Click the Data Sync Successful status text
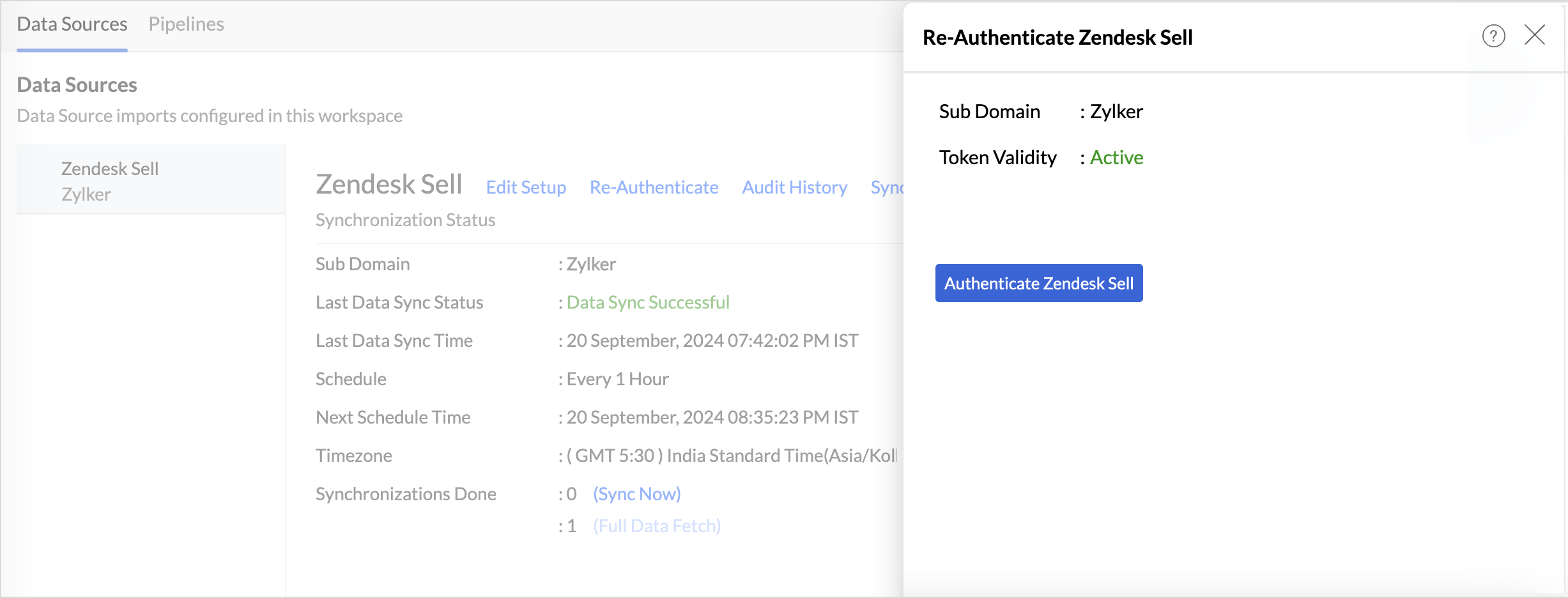The image size is (1568, 598). click(647, 302)
